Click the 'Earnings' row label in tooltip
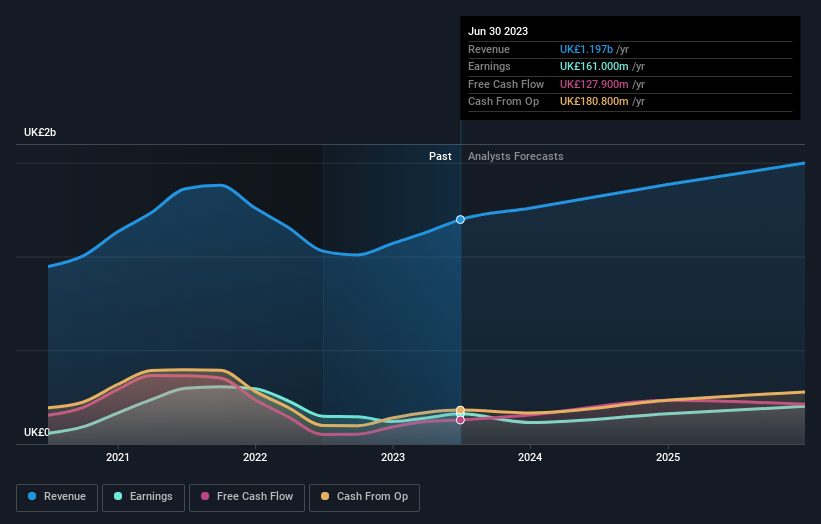This screenshot has width=821, height=524. pyautogui.click(x=489, y=66)
